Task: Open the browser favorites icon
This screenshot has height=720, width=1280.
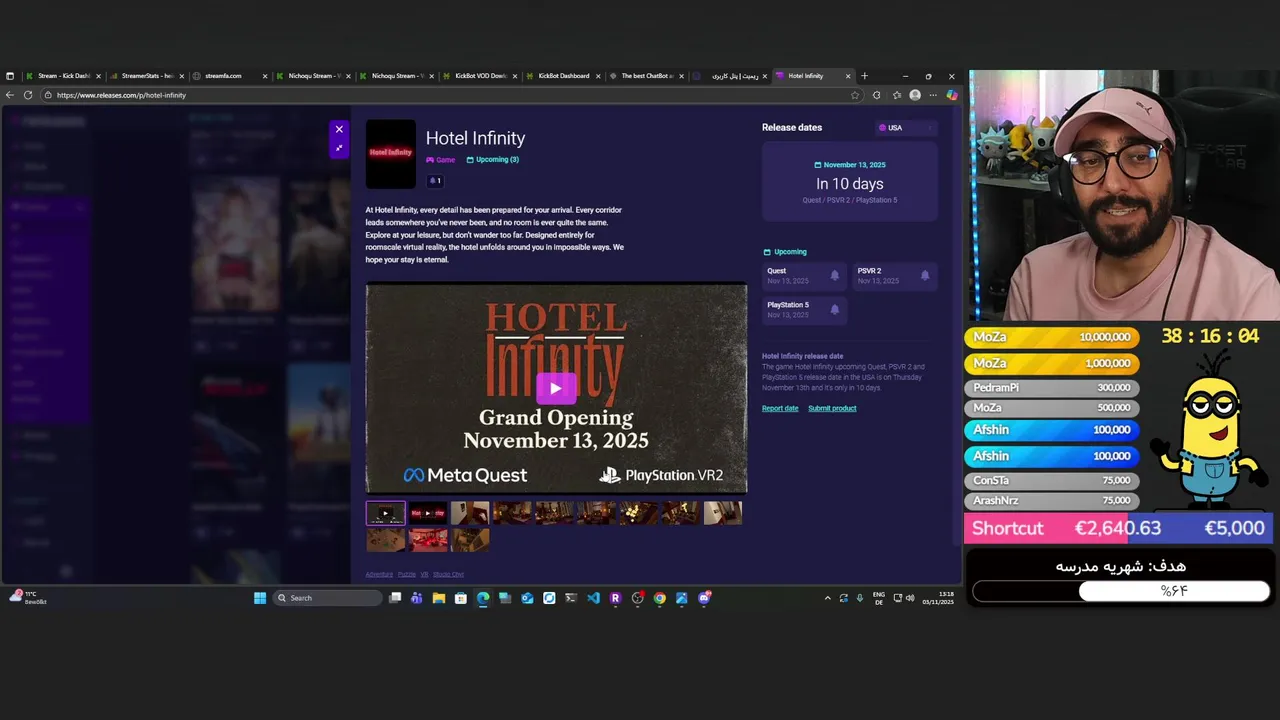Action: point(897,95)
